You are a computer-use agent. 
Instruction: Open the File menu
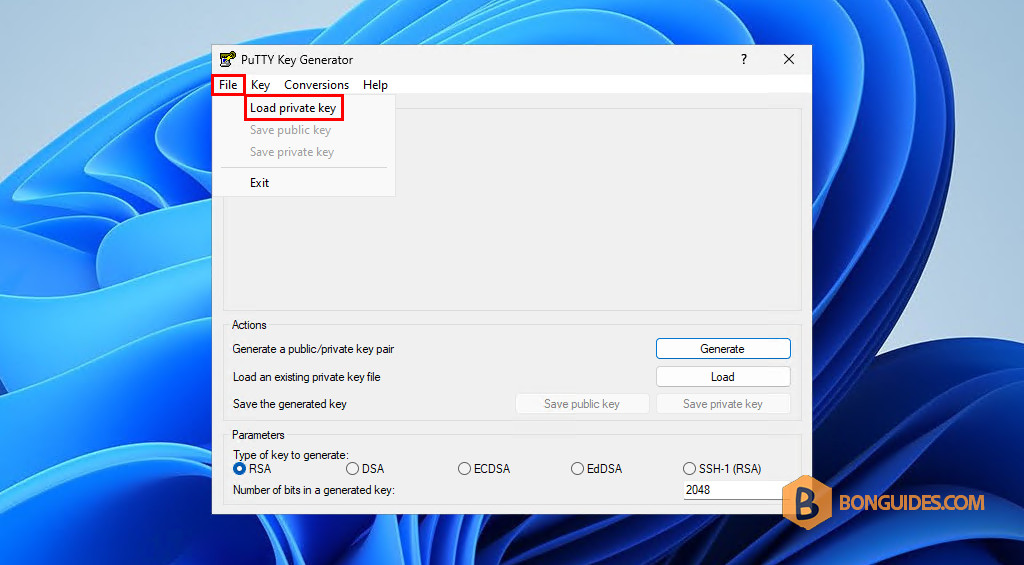(228, 85)
